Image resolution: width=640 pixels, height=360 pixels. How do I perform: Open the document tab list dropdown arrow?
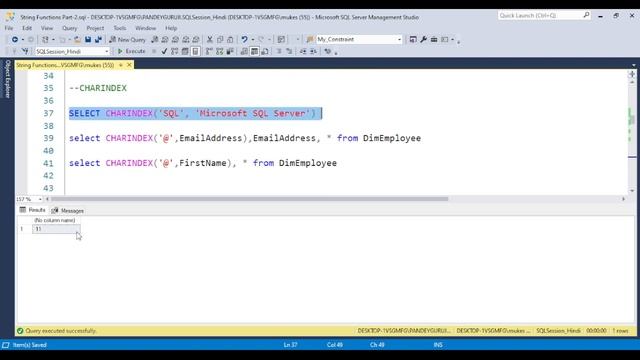(x=633, y=65)
